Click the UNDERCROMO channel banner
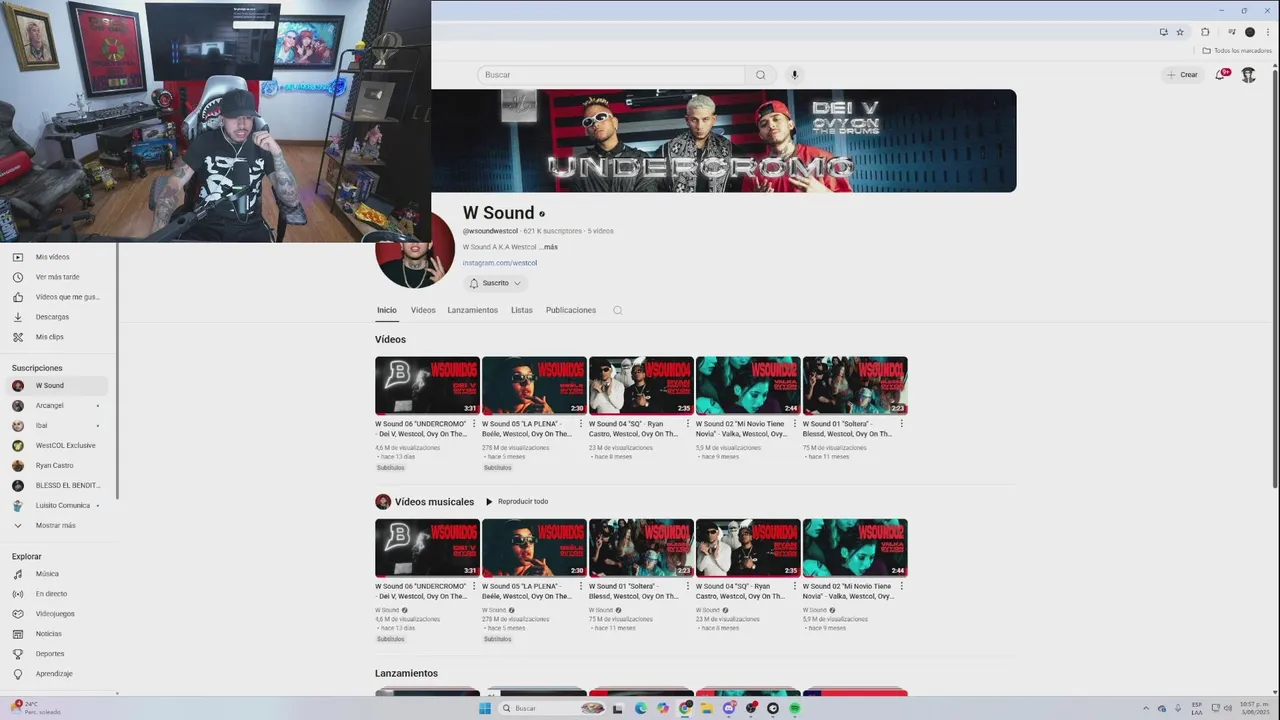Screen dimensions: 1280x720 (x=724, y=141)
